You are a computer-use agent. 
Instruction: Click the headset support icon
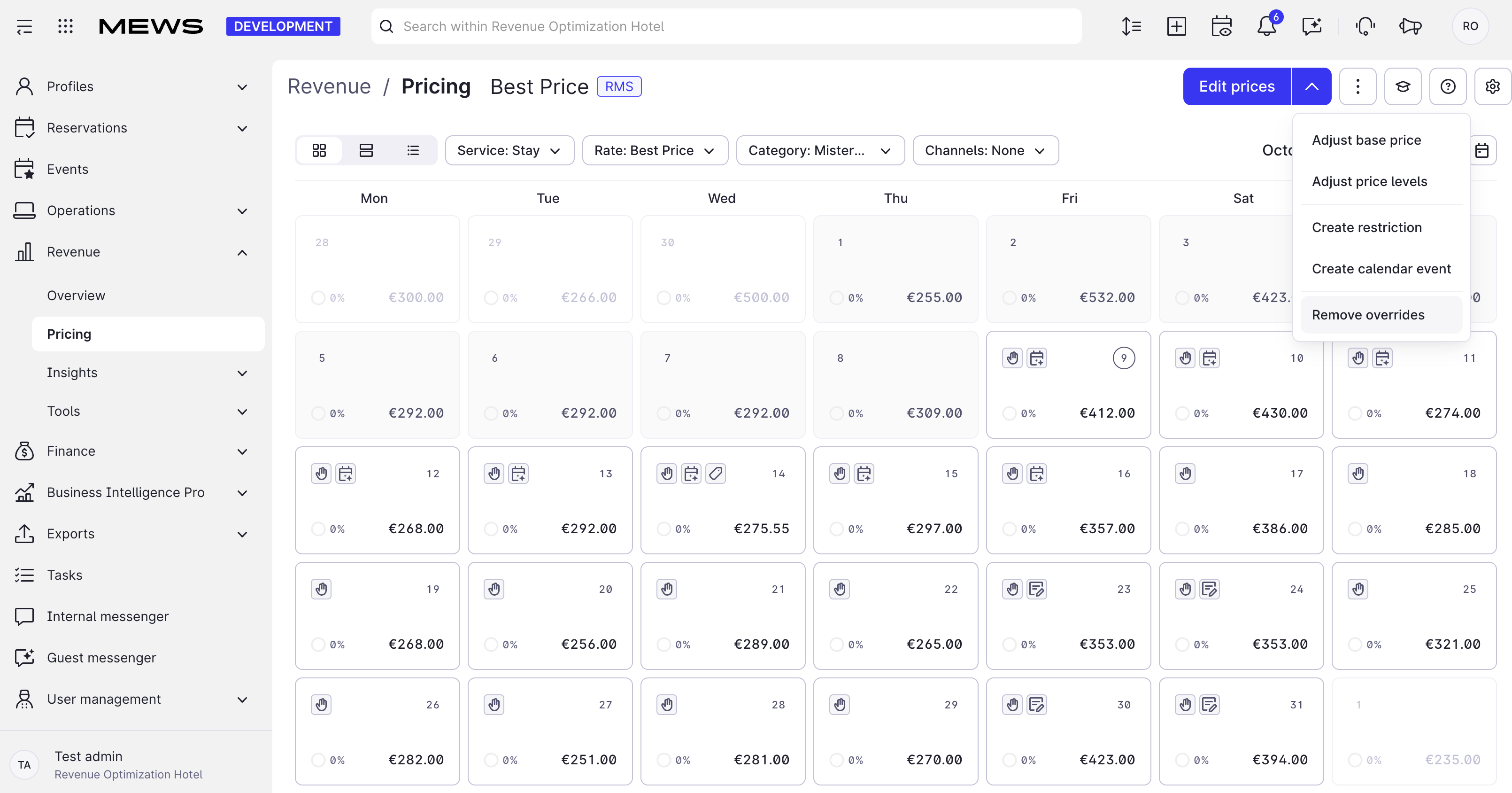click(x=1365, y=26)
